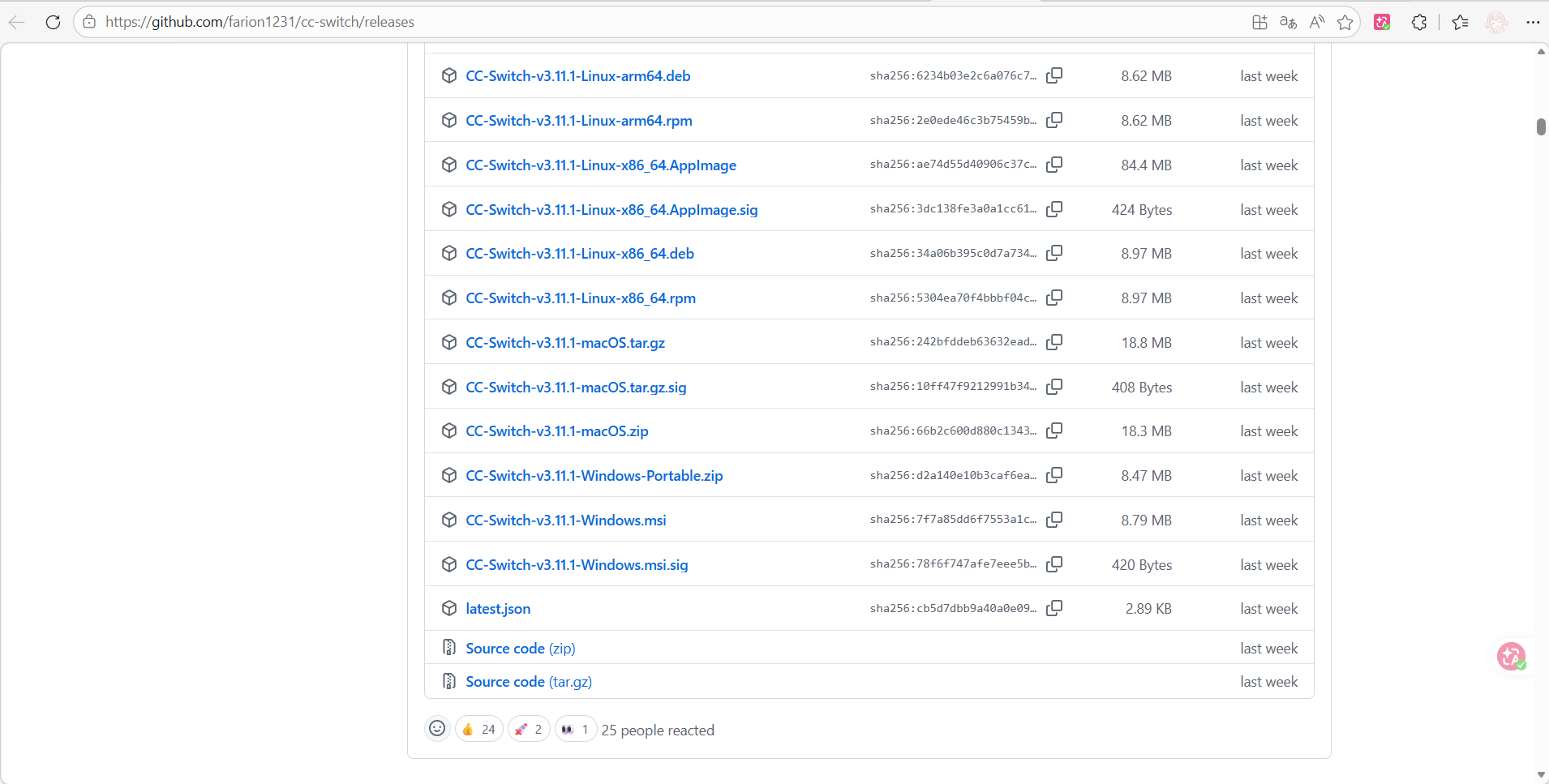1549x784 pixels.
Task: Copy the SHA256 hash of Windows-Portable.zip
Action: [x=1054, y=475]
